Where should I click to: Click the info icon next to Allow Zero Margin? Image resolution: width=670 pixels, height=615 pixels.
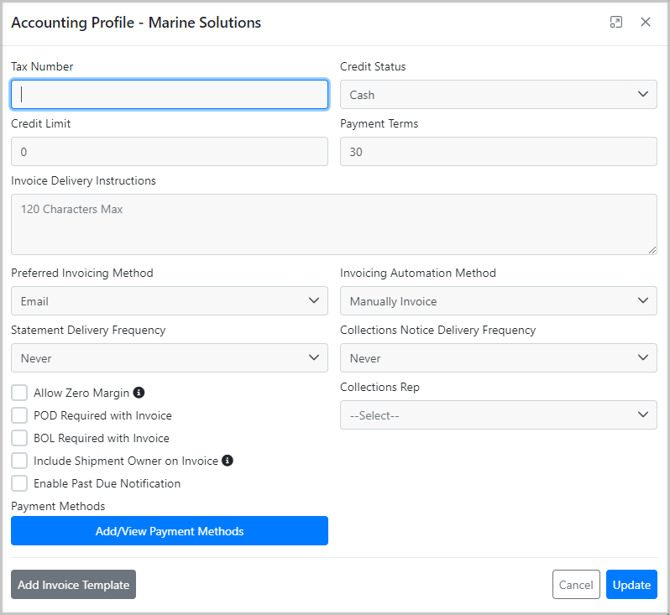pos(139,393)
